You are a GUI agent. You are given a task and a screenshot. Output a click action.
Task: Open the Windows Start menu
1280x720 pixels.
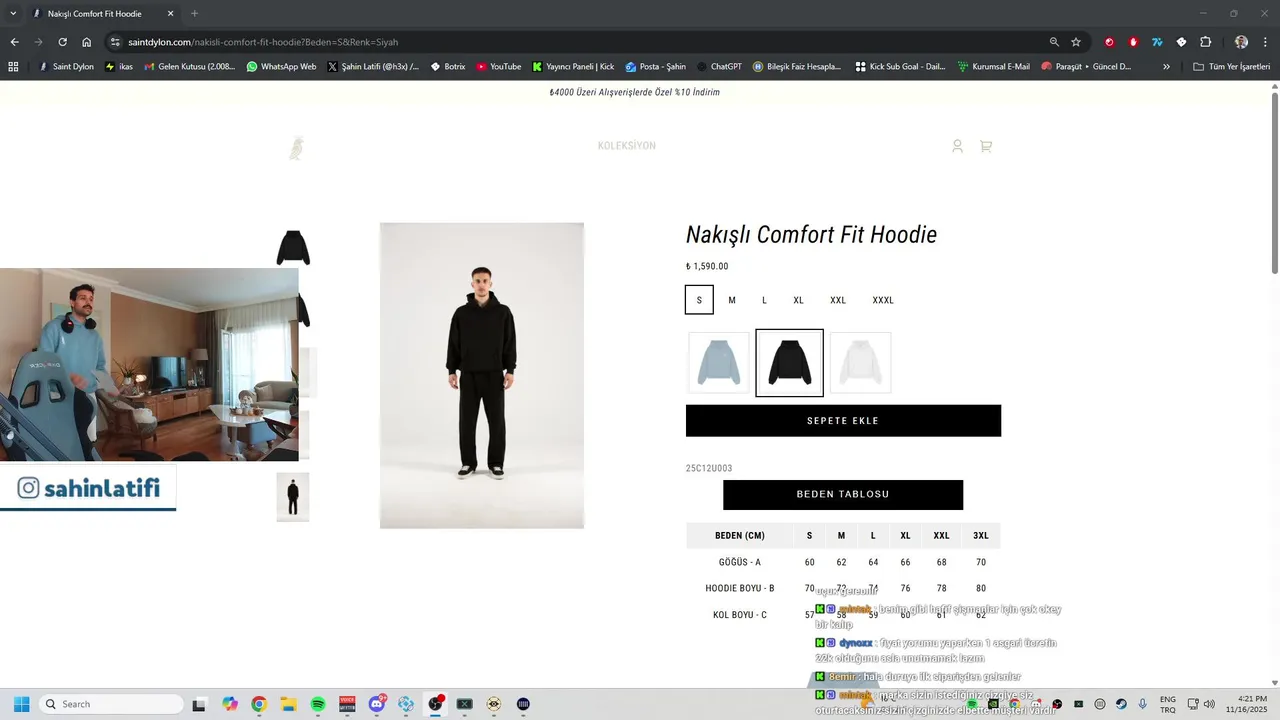click(x=21, y=704)
